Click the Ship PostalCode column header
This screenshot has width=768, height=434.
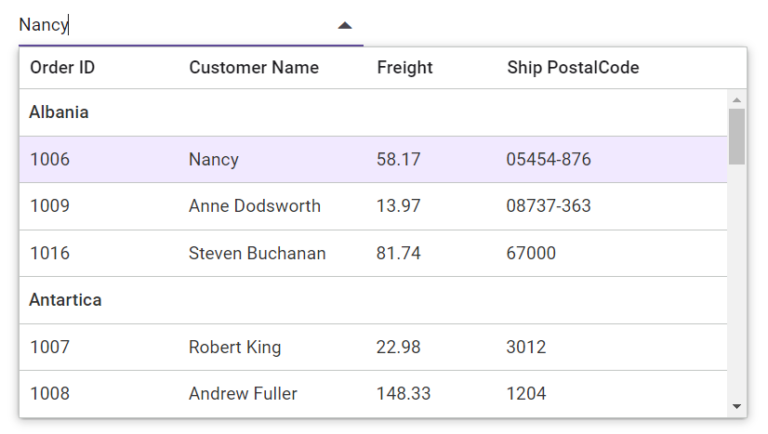click(x=573, y=68)
